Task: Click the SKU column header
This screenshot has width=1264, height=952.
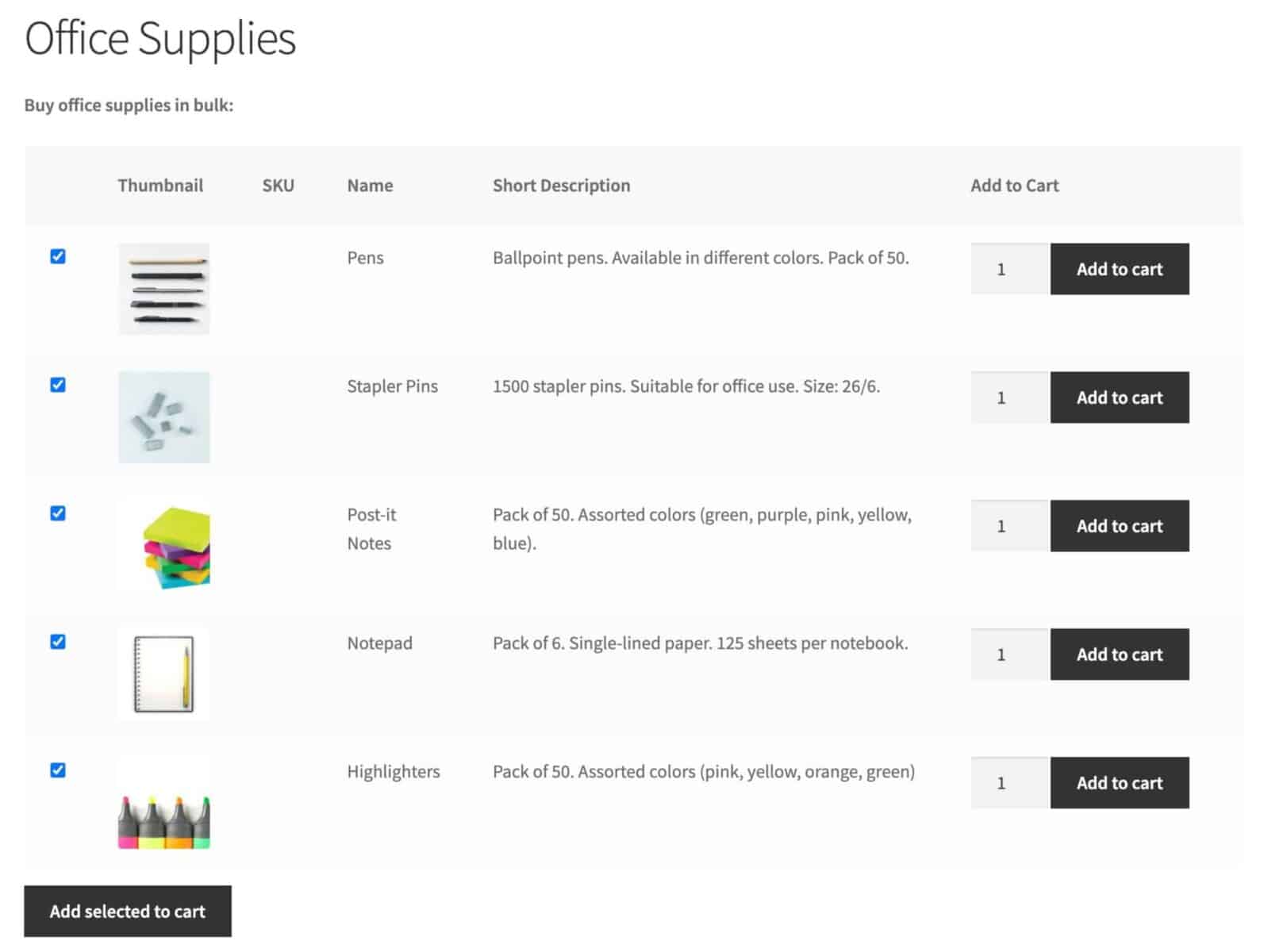Action: tap(279, 185)
